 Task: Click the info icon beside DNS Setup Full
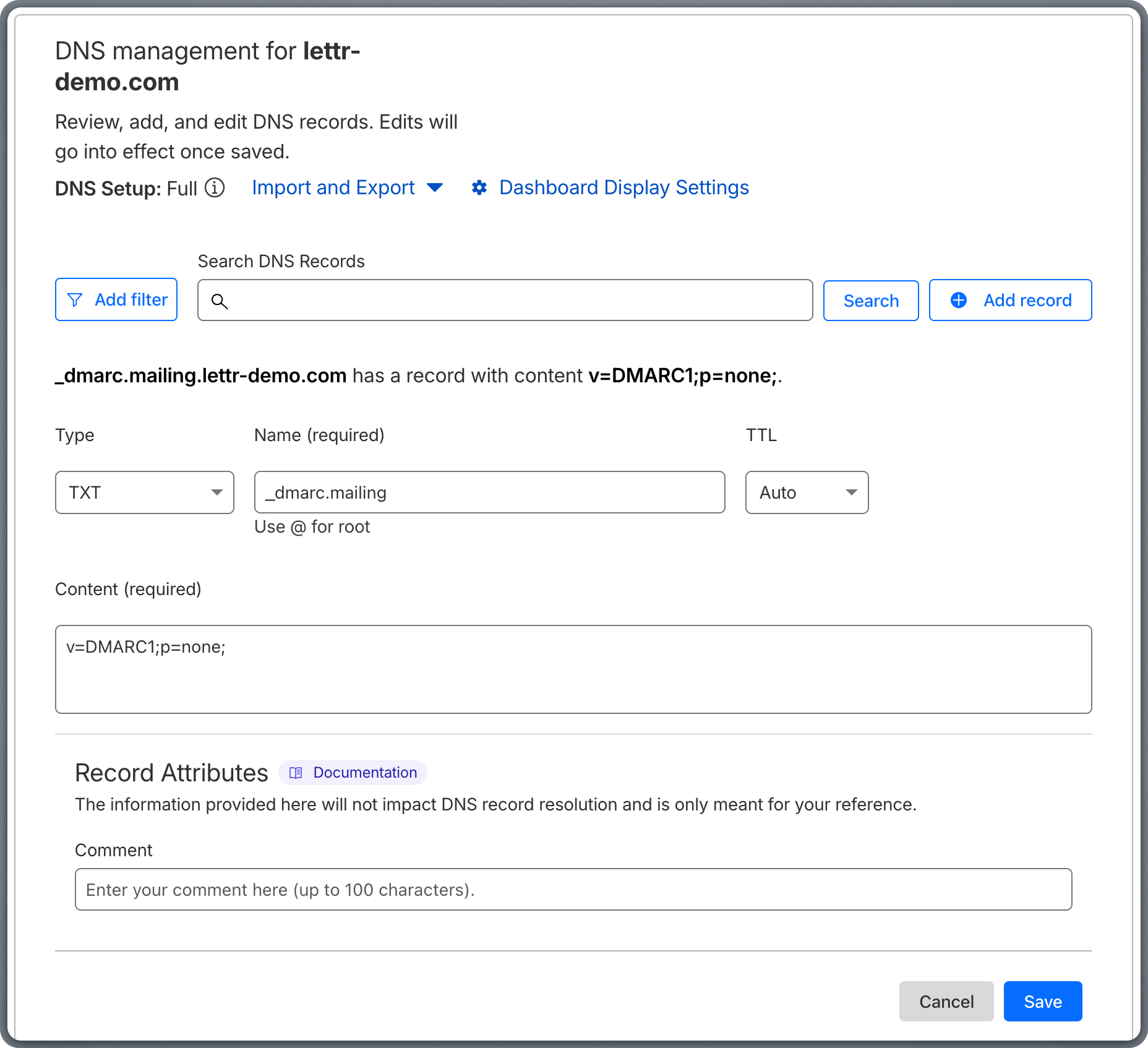[x=214, y=189]
